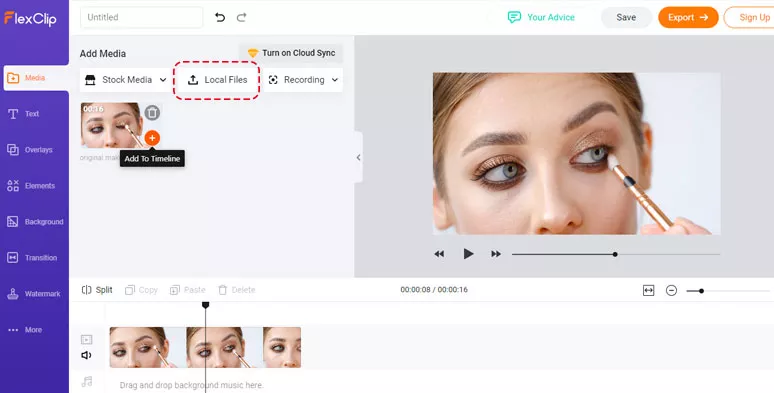The width and height of the screenshot is (774, 393).
Task: Click the Sign Up button
Action: coord(750,17)
